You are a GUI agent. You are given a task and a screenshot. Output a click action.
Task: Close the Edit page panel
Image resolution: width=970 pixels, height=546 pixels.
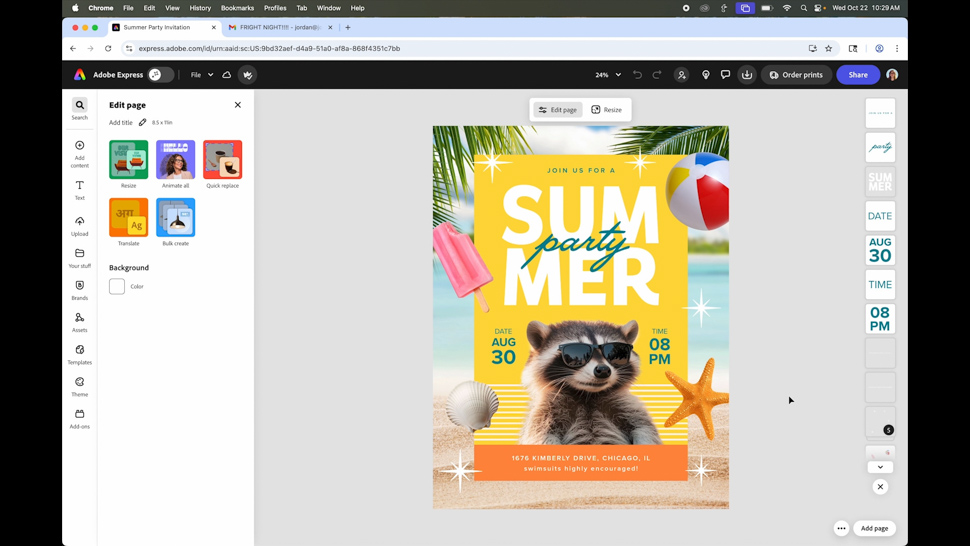point(238,105)
